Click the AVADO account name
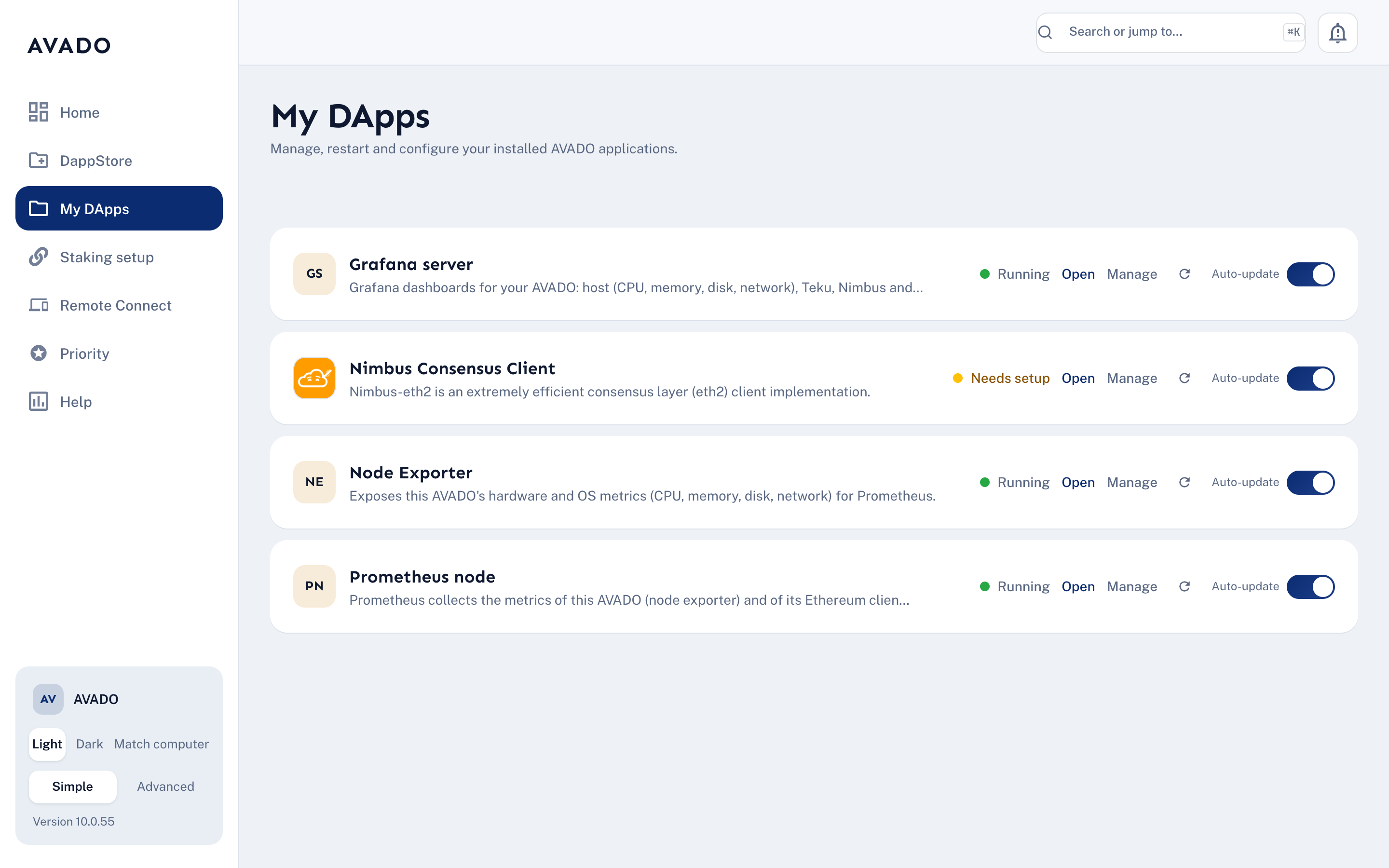Screen dimensions: 1389x868 pos(96,699)
